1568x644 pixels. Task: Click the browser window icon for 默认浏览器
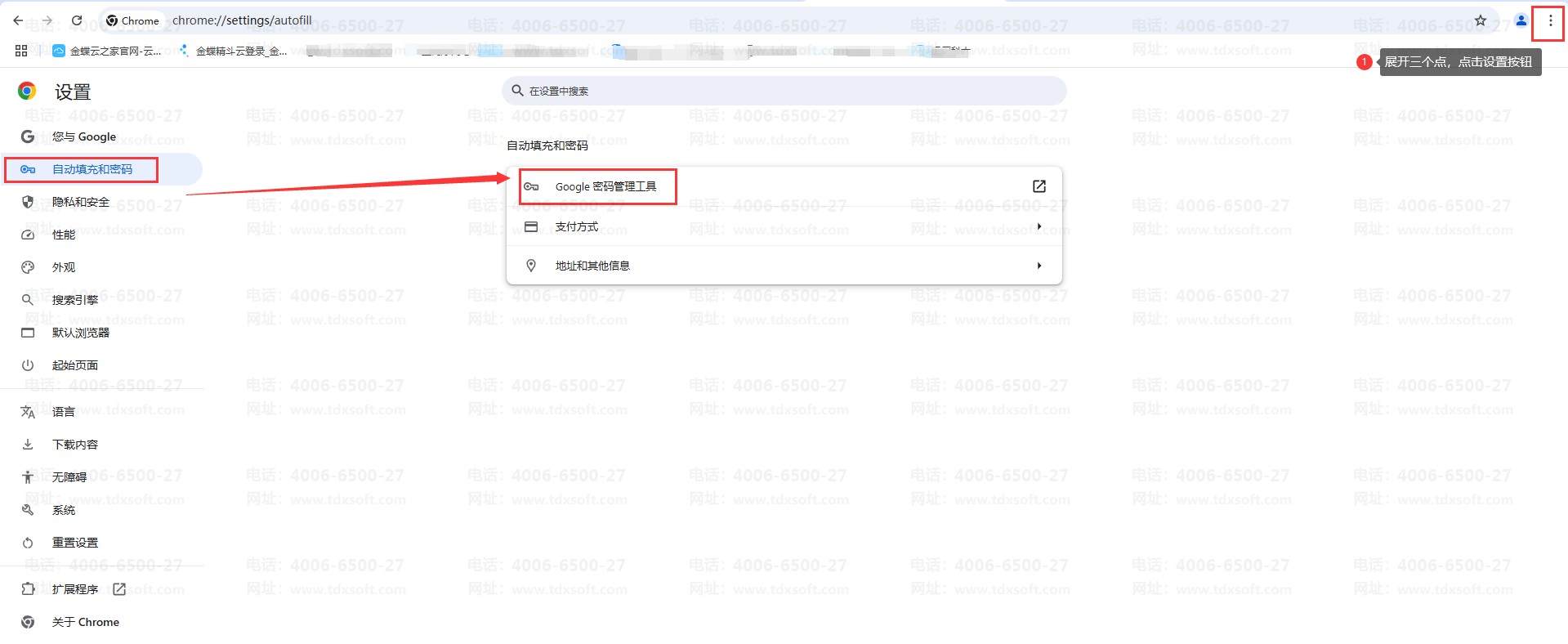coord(28,333)
